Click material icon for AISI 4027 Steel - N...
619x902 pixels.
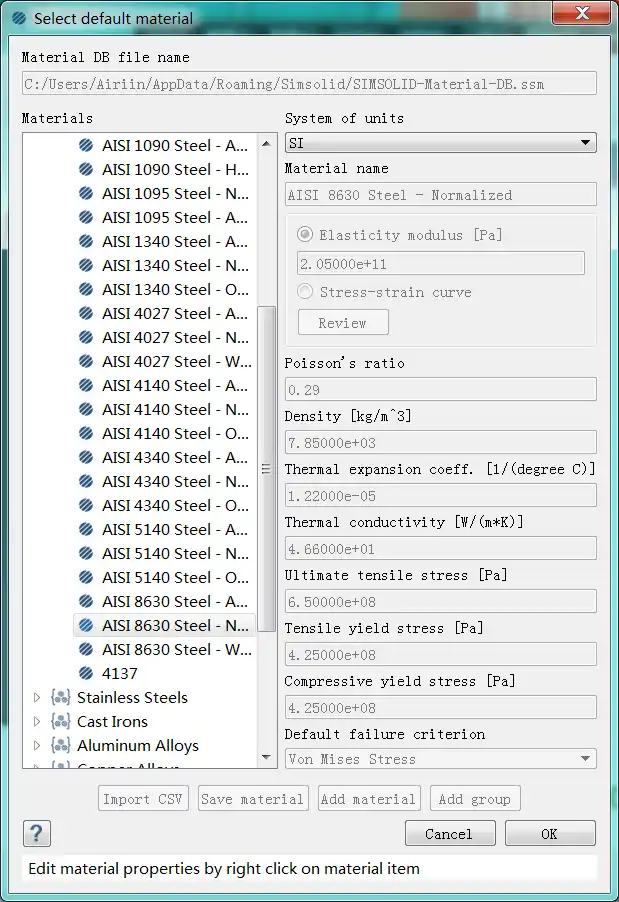86,337
